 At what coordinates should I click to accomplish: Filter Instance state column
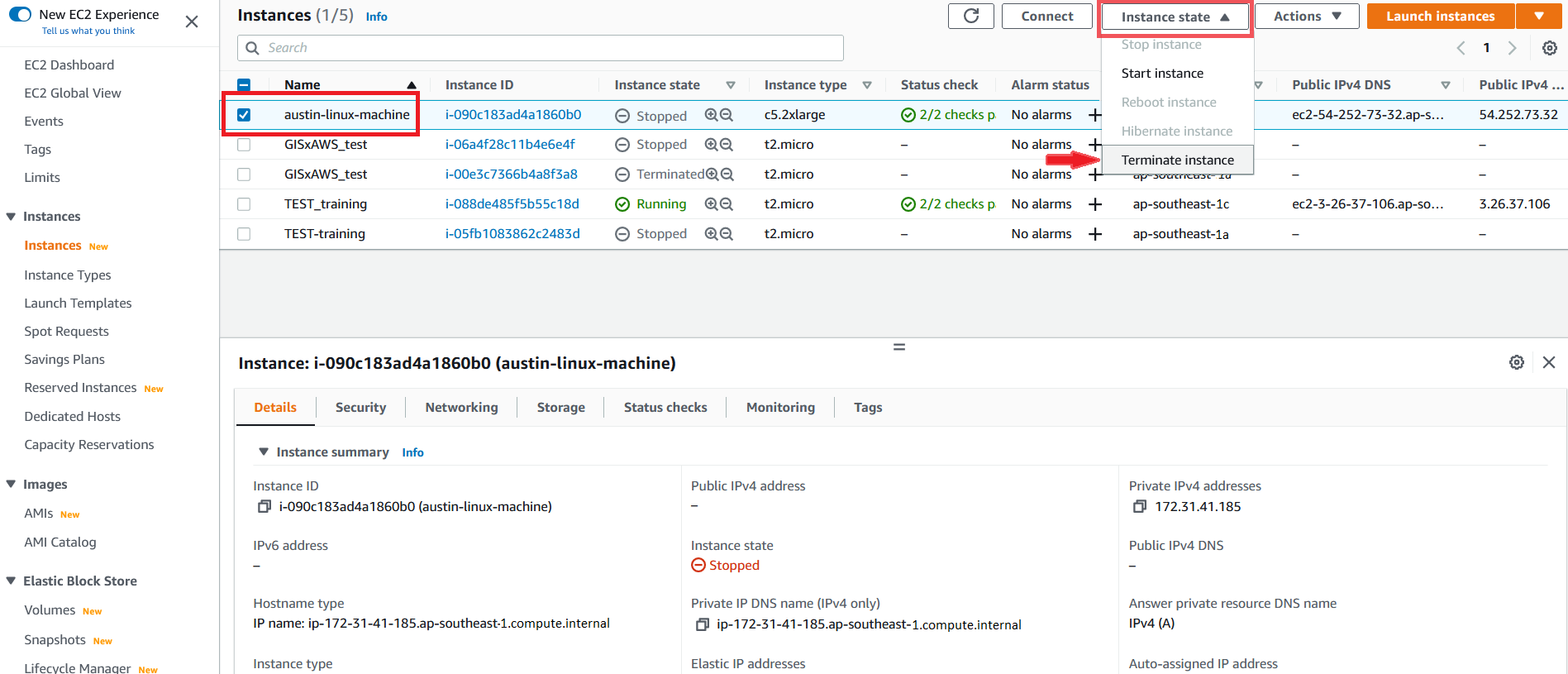tap(731, 85)
